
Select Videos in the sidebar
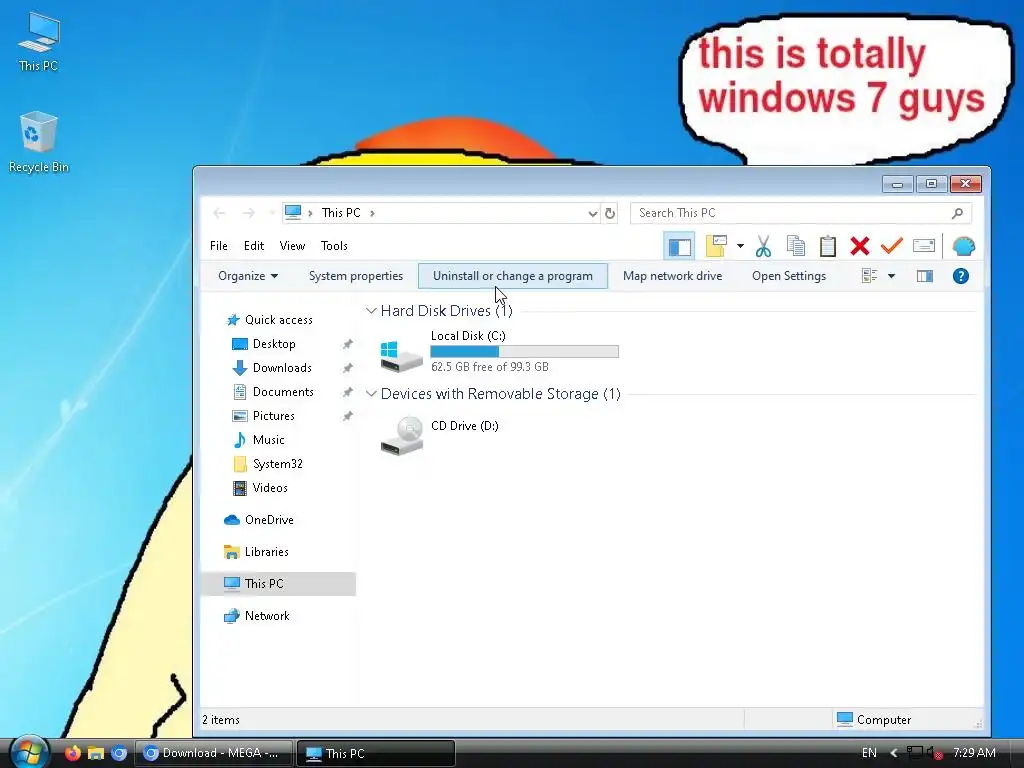click(270, 488)
